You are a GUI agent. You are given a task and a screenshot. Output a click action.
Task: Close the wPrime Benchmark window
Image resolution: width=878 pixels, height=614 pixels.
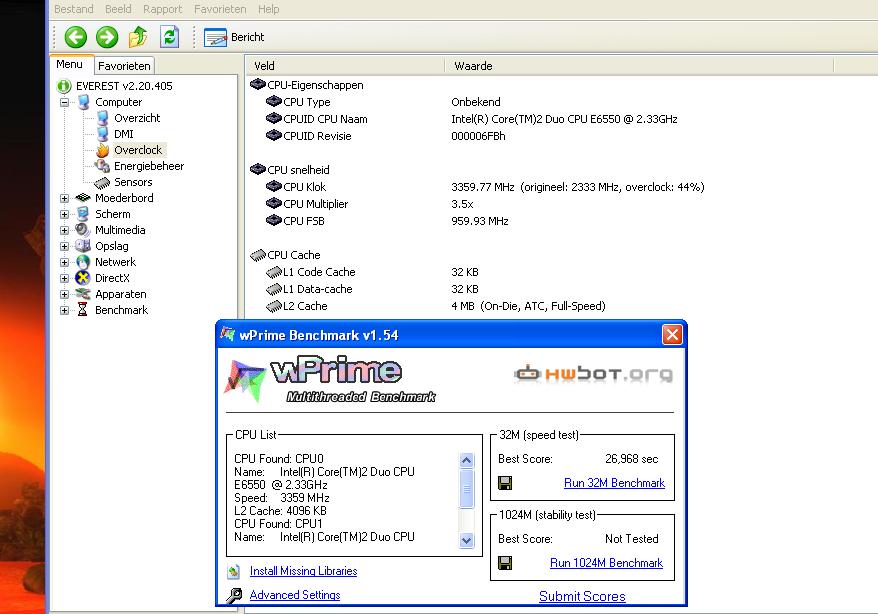672,335
